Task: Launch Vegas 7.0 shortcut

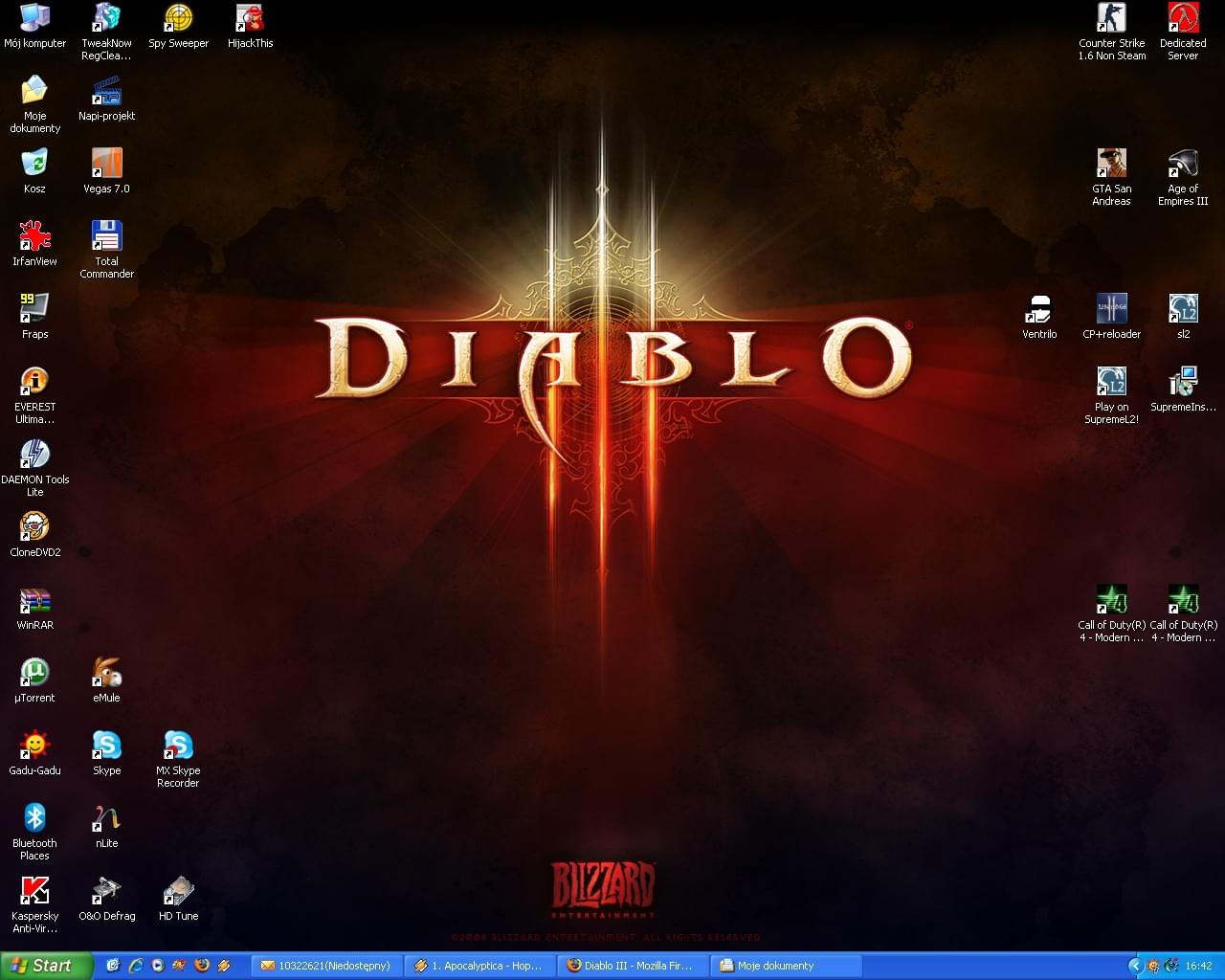Action: tap(106, 171)
